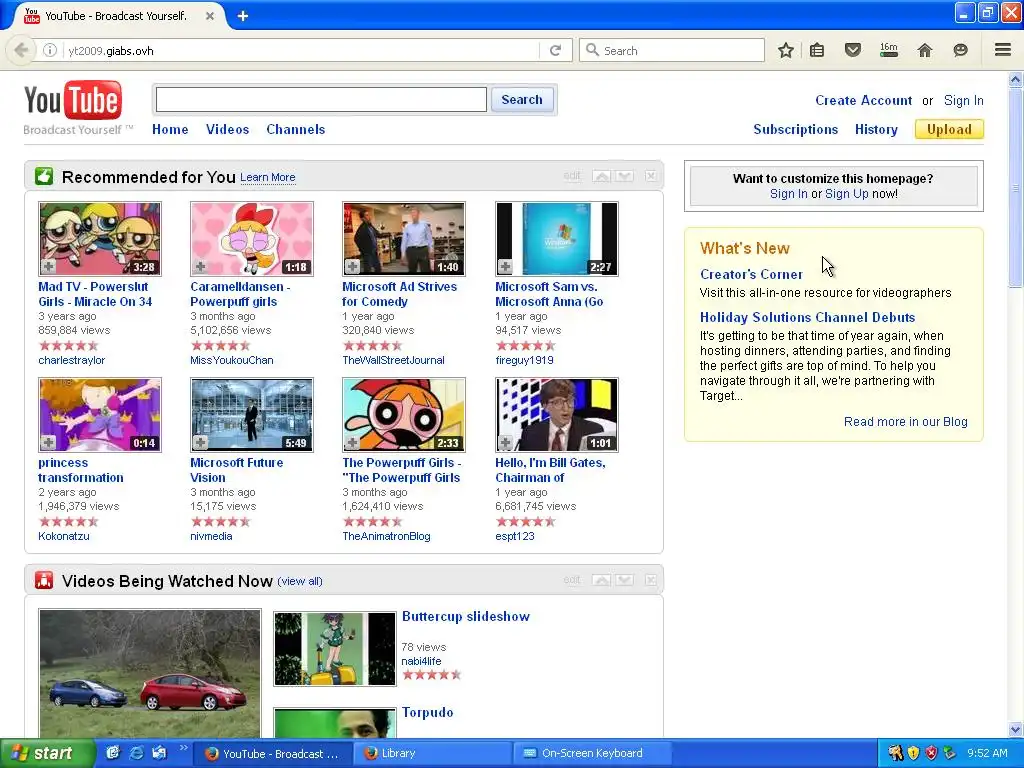Open the Firefox hamburger menu
This screenshot has height=768, width=1024.
click(x=1003, y=50)
